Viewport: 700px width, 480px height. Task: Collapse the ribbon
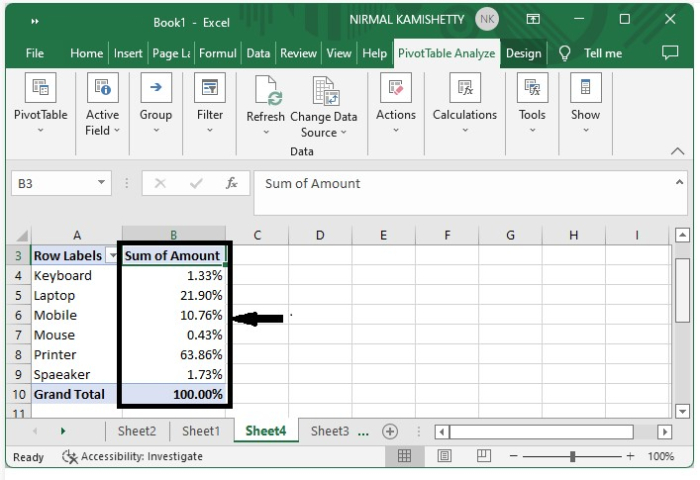tap(677, 151)
